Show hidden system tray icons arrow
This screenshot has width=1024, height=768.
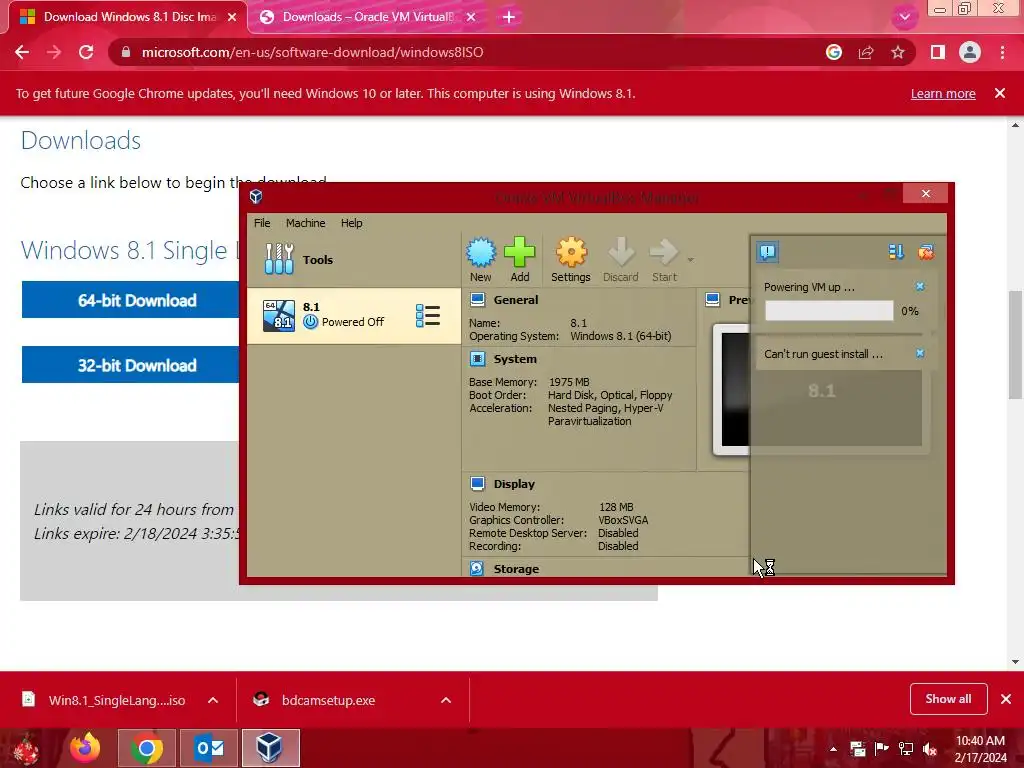(x=833, y=749)
